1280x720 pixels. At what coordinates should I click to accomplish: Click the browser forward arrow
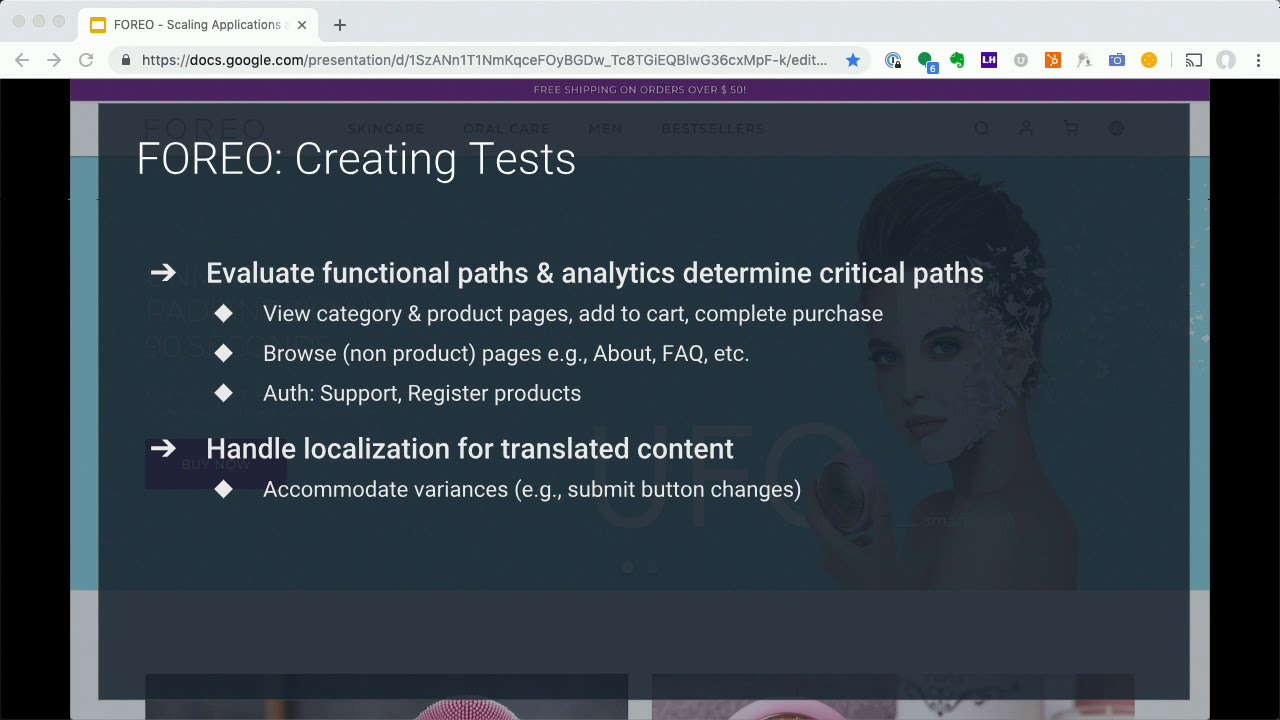click(x=54, y=60)
